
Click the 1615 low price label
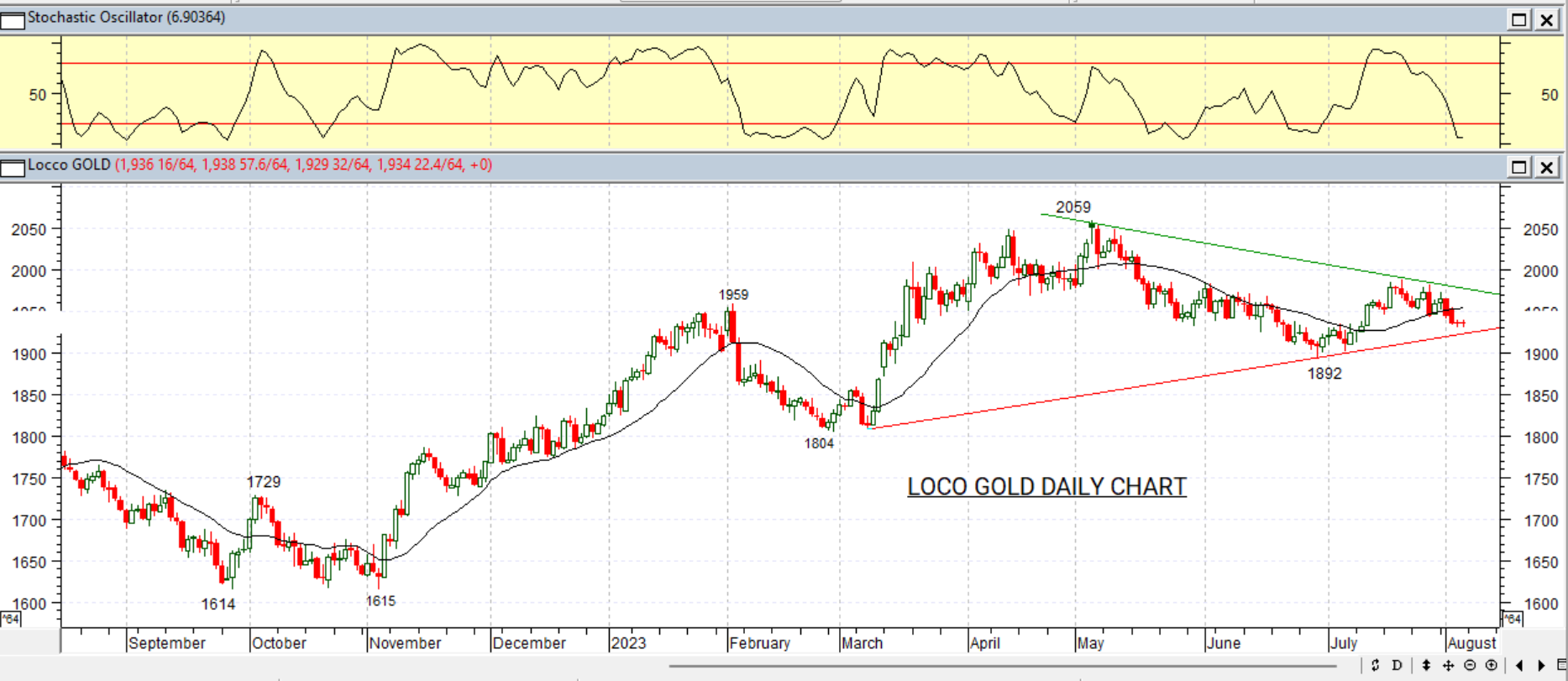(380, 601)
